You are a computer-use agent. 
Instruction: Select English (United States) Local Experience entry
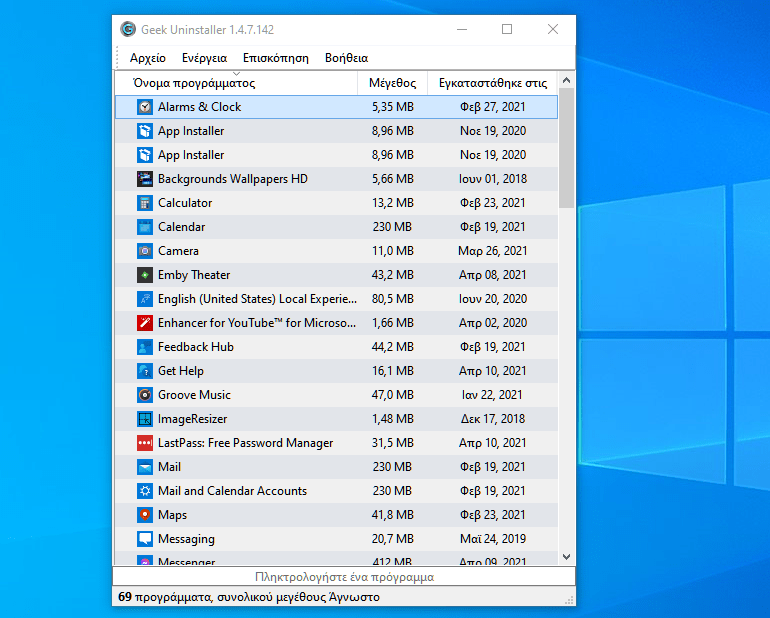(x=336, y=299)
